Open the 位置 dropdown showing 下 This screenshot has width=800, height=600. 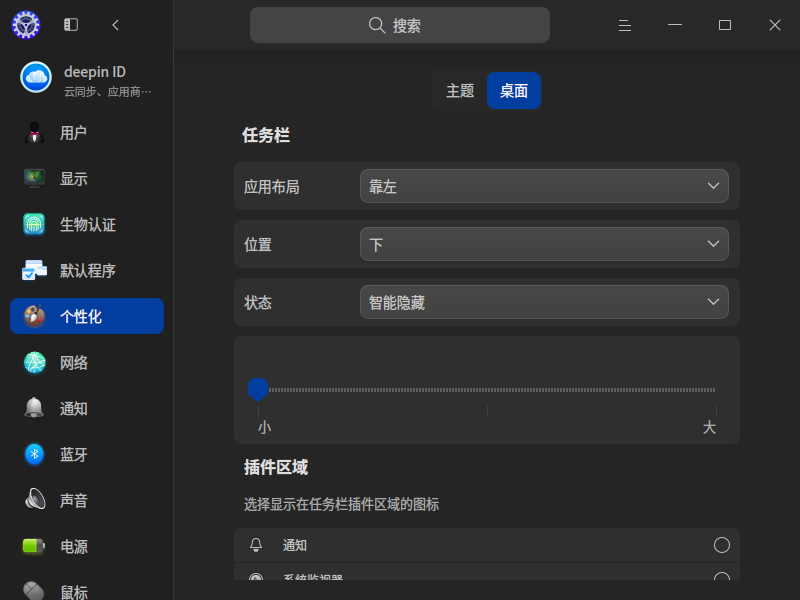pyautogui.click(x=544, y=244)
